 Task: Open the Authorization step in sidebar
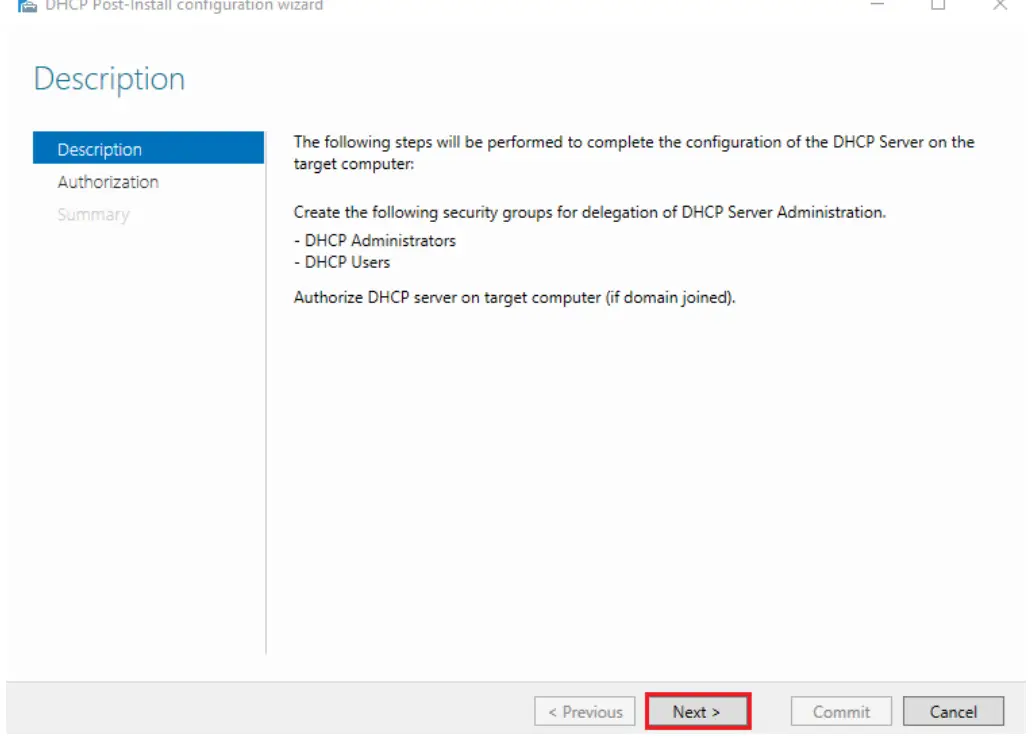pyautogui.click(x=108, y=182)
